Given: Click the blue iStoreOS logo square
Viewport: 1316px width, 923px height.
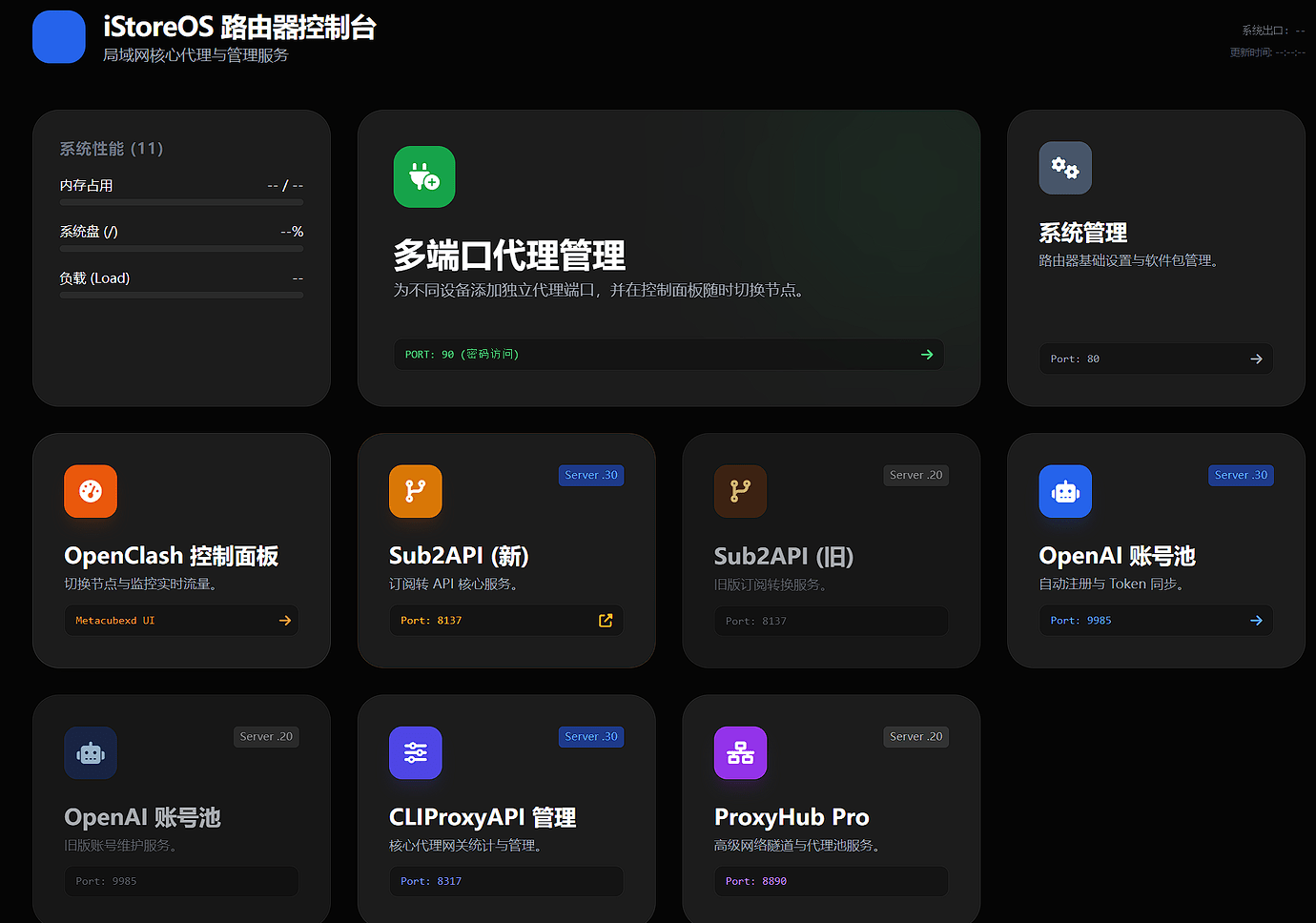Looking at the screenshot, I should (59, 37).
